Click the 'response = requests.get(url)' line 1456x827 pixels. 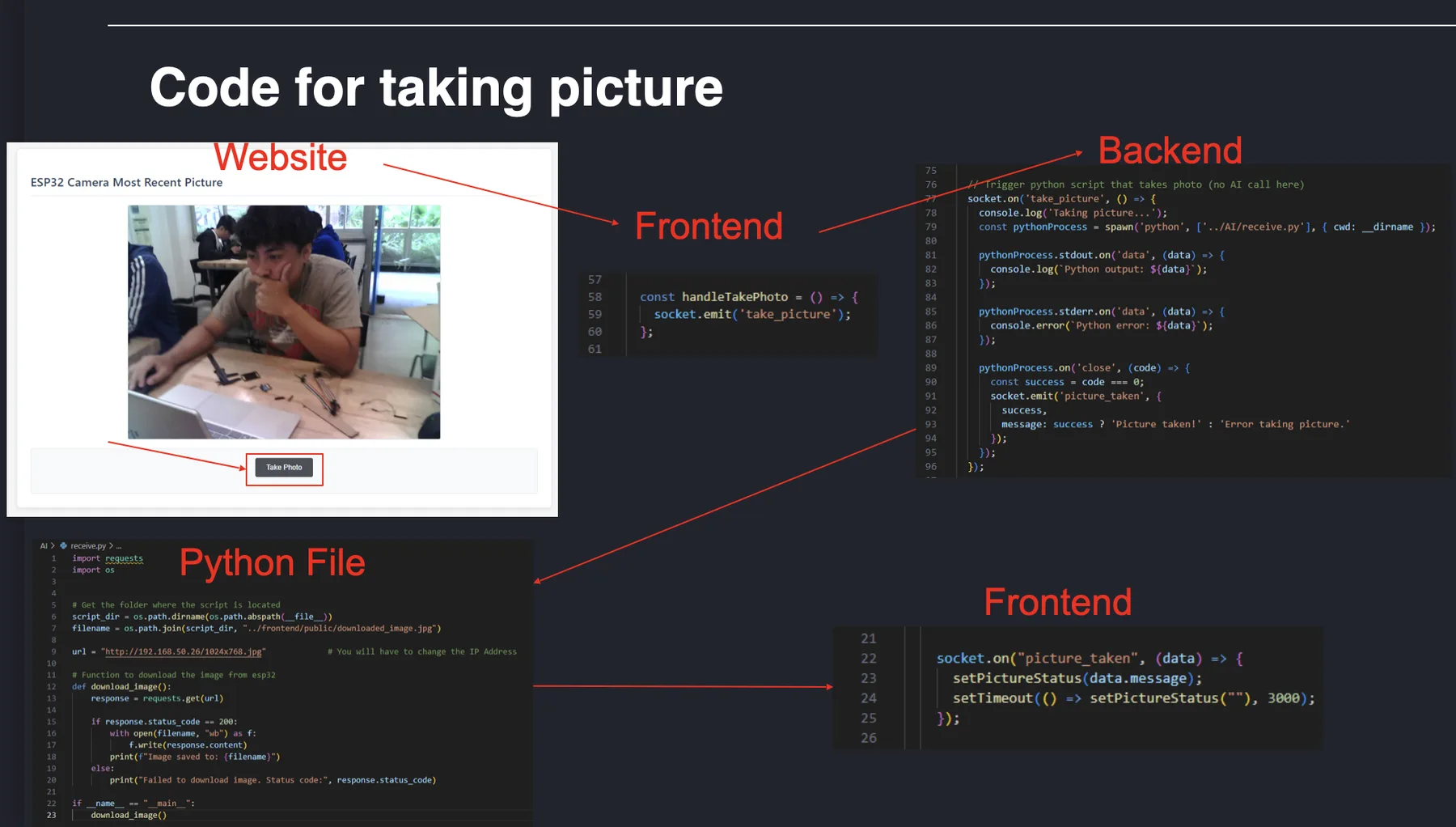tap(157, 698)
